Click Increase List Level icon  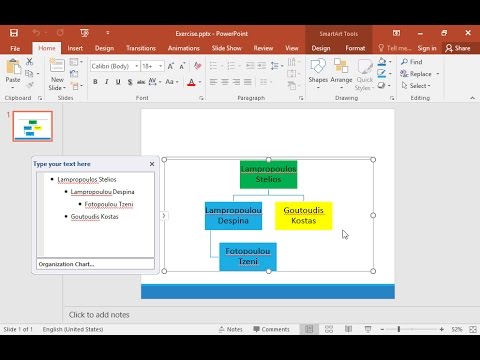click(x=262, y=66)
